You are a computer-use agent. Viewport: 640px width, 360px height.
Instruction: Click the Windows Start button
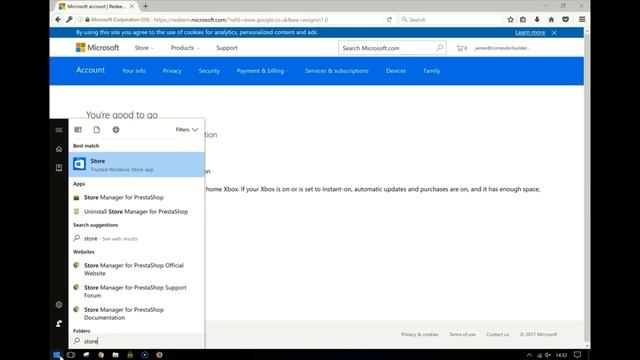tap(57, 355)
